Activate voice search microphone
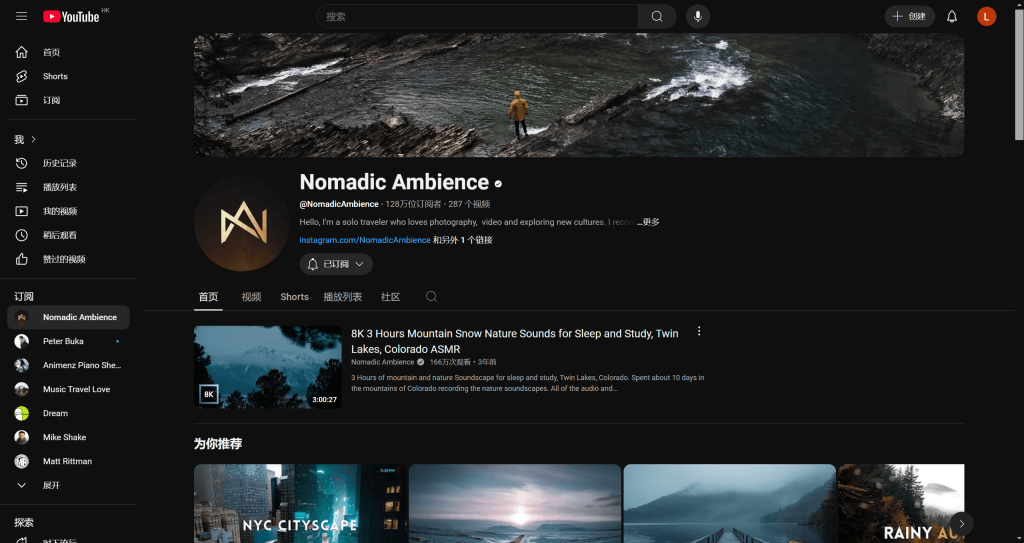The height and width of the screenshot is (543, 1024). click(x=697, y=16)
